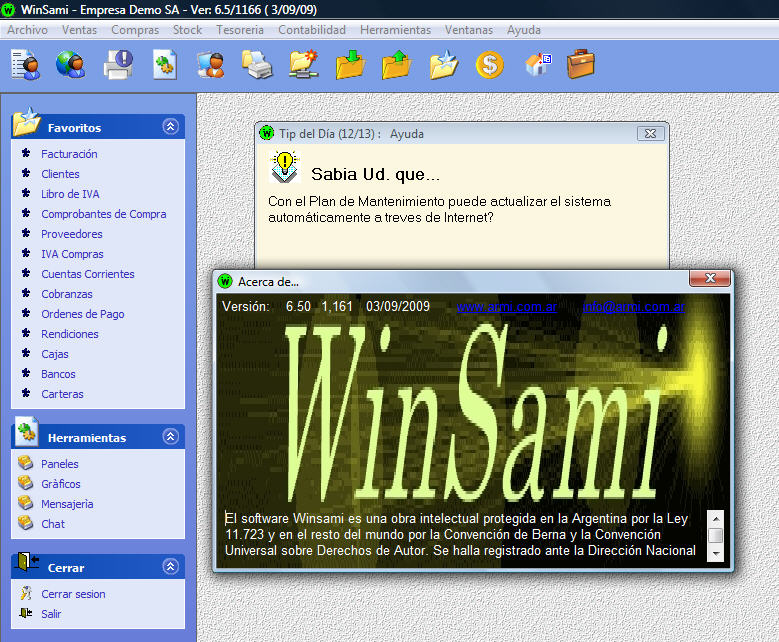
Task: Open the document with gears toolbar icon
Action: [x=164, y=65]
